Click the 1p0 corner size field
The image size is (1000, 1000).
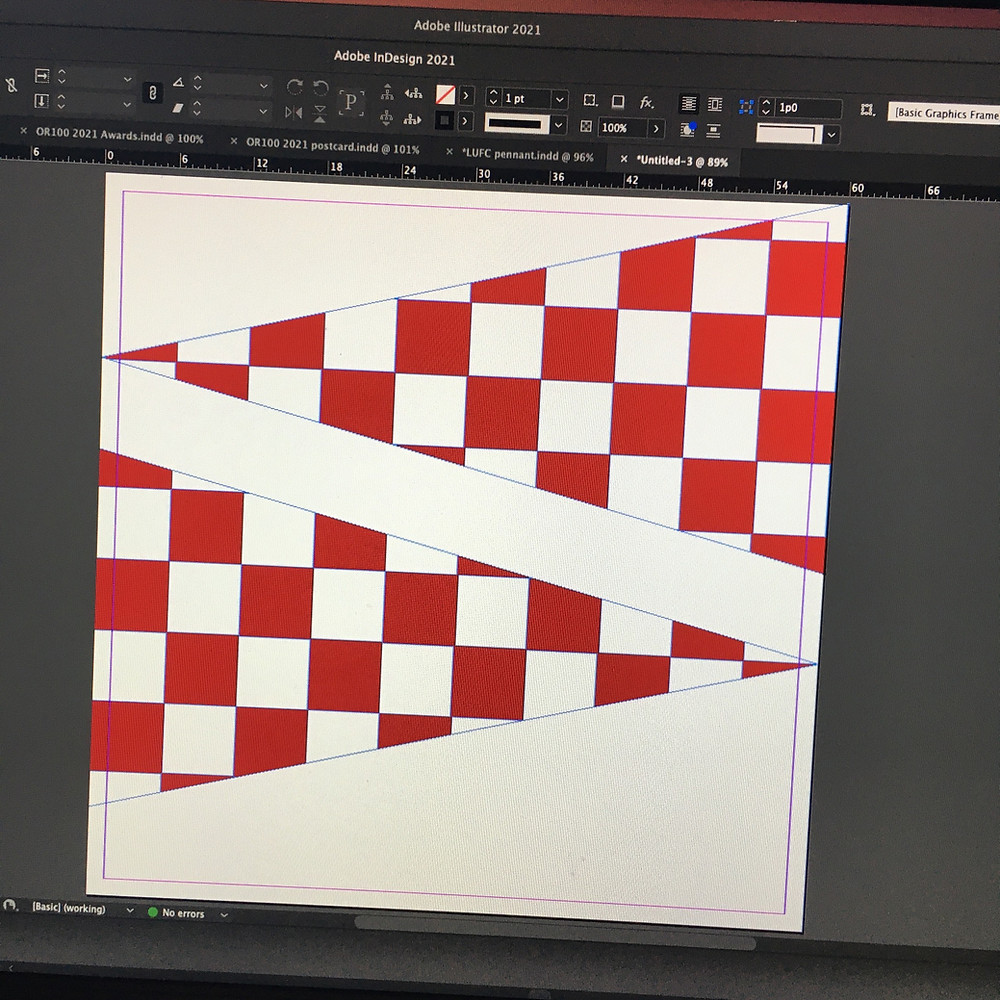[x=808, y=108]
